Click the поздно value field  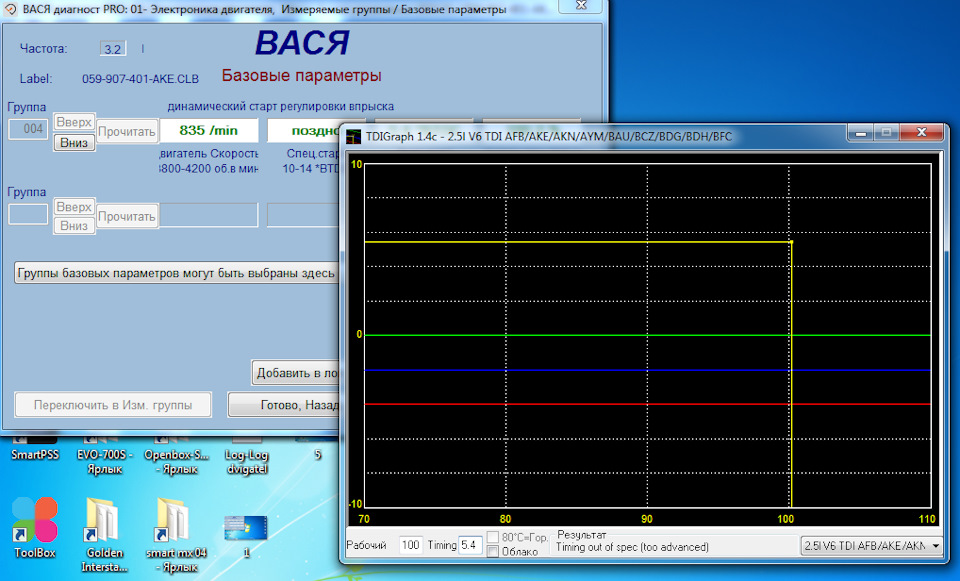pyautogui.click(x=304, y=130)
